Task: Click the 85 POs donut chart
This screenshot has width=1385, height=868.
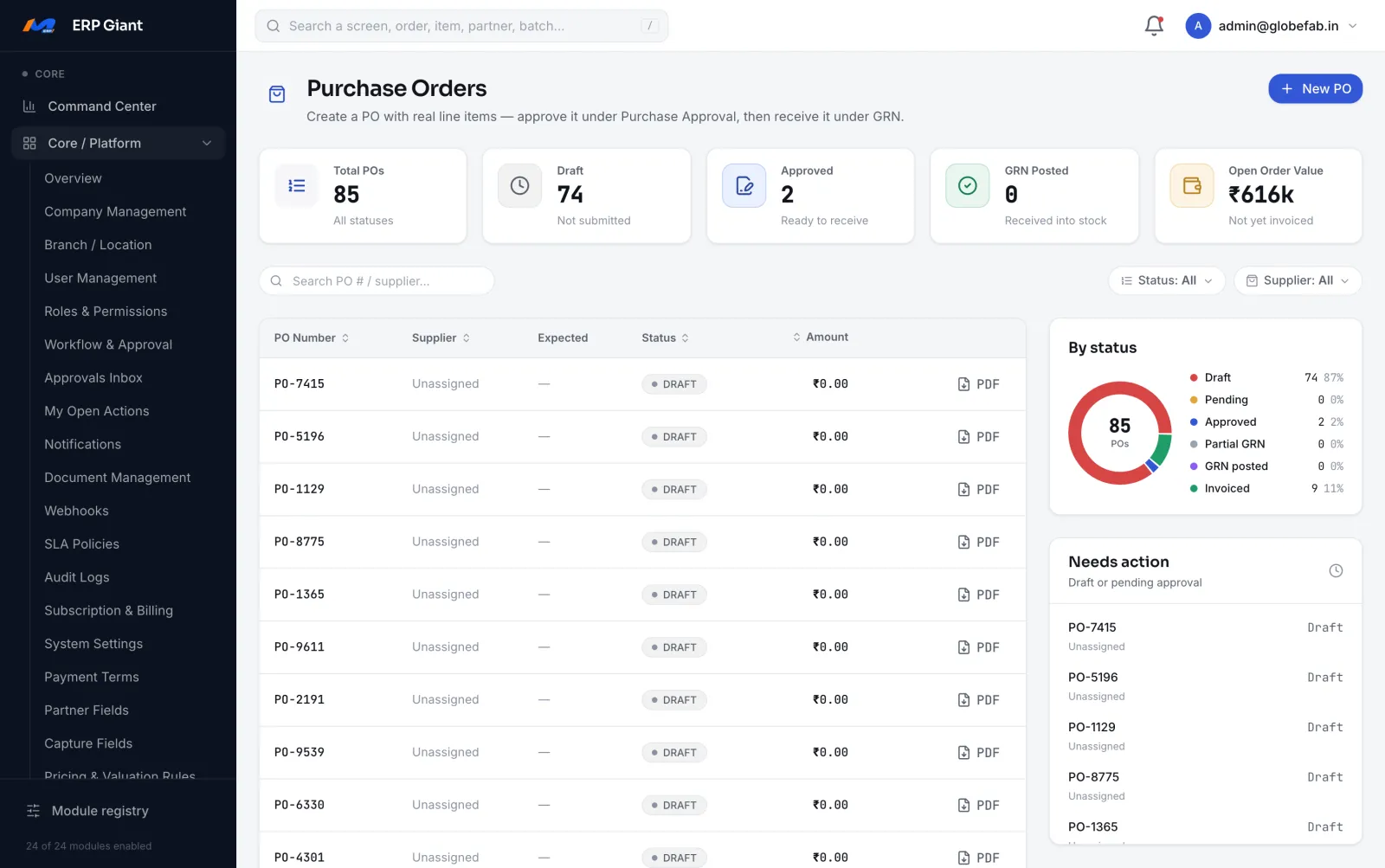Action: (x=1119, y=433)
